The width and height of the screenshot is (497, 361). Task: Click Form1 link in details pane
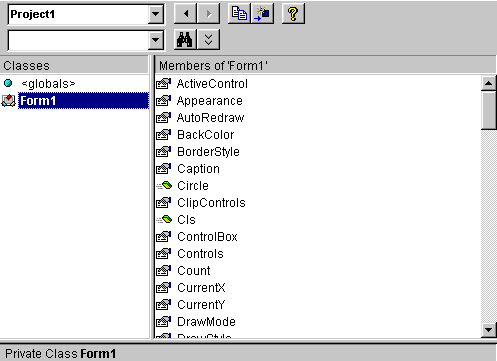pos(98,353)
